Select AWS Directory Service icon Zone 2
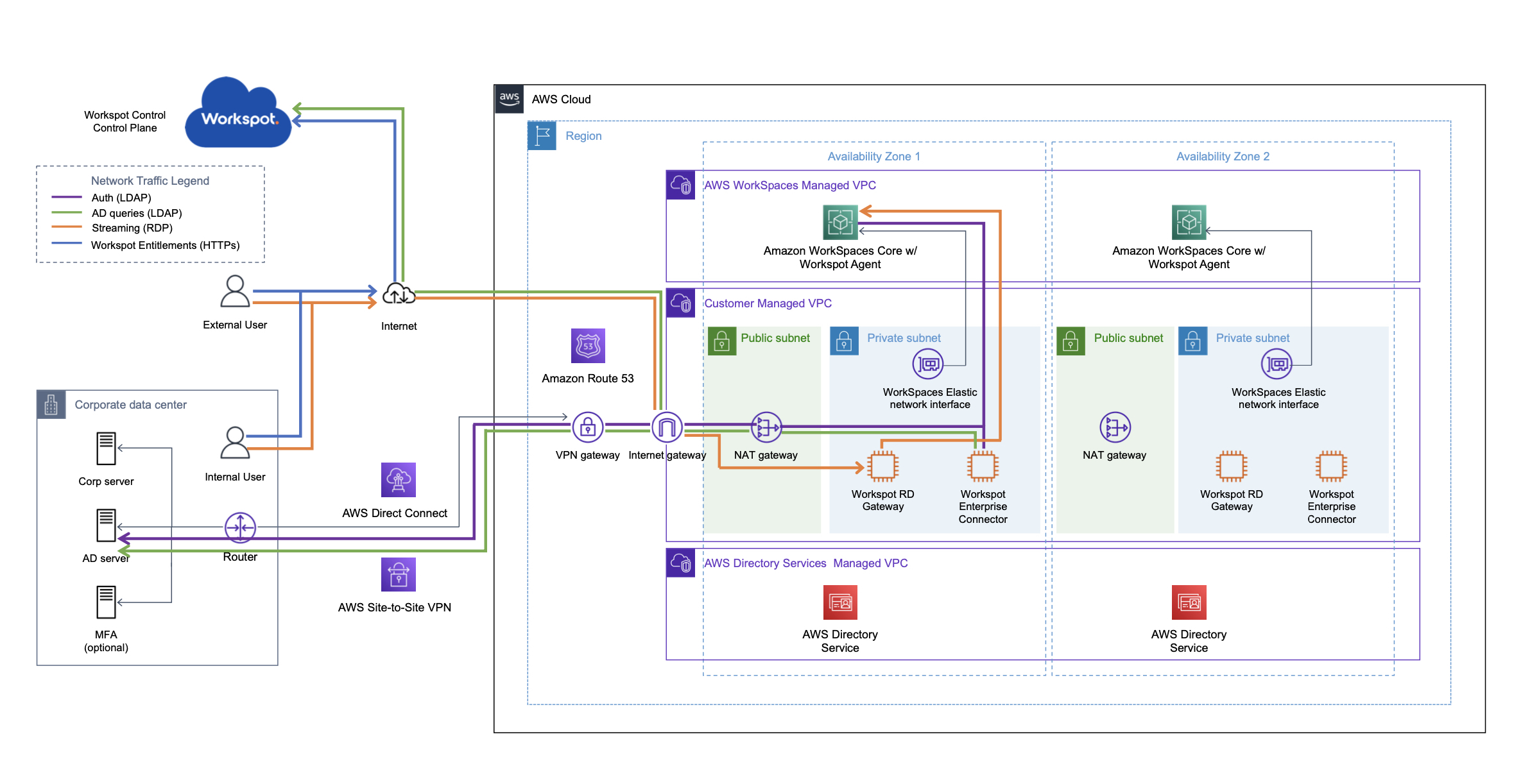 (x=1189, y=602)
